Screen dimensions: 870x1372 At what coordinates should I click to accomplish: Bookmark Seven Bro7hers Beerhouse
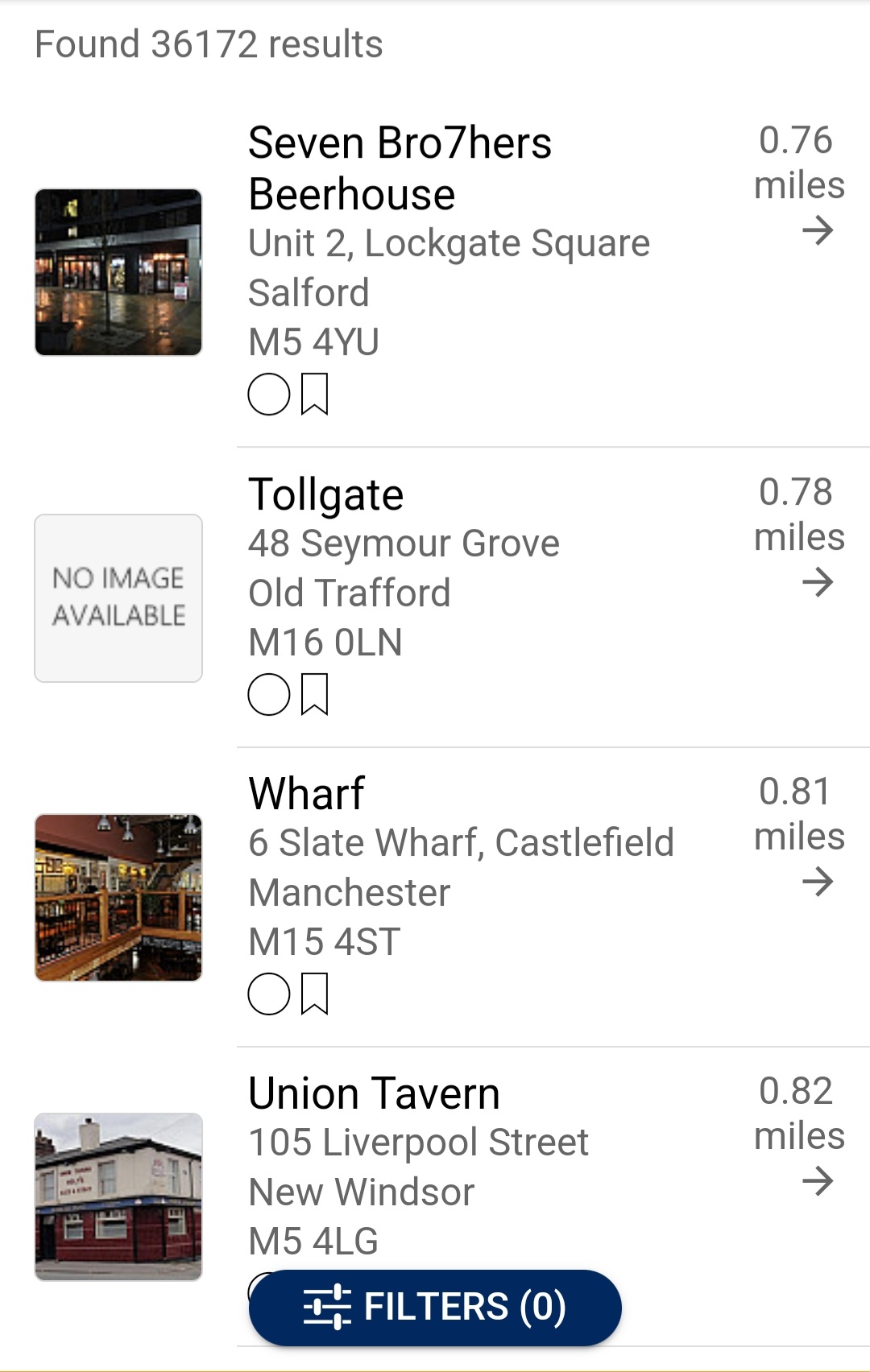pyautogui.click(x=314, y=395)
